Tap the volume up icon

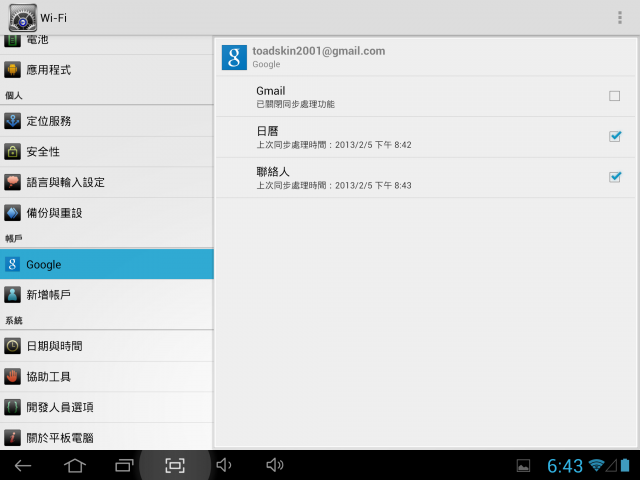[x=275, y=465]
